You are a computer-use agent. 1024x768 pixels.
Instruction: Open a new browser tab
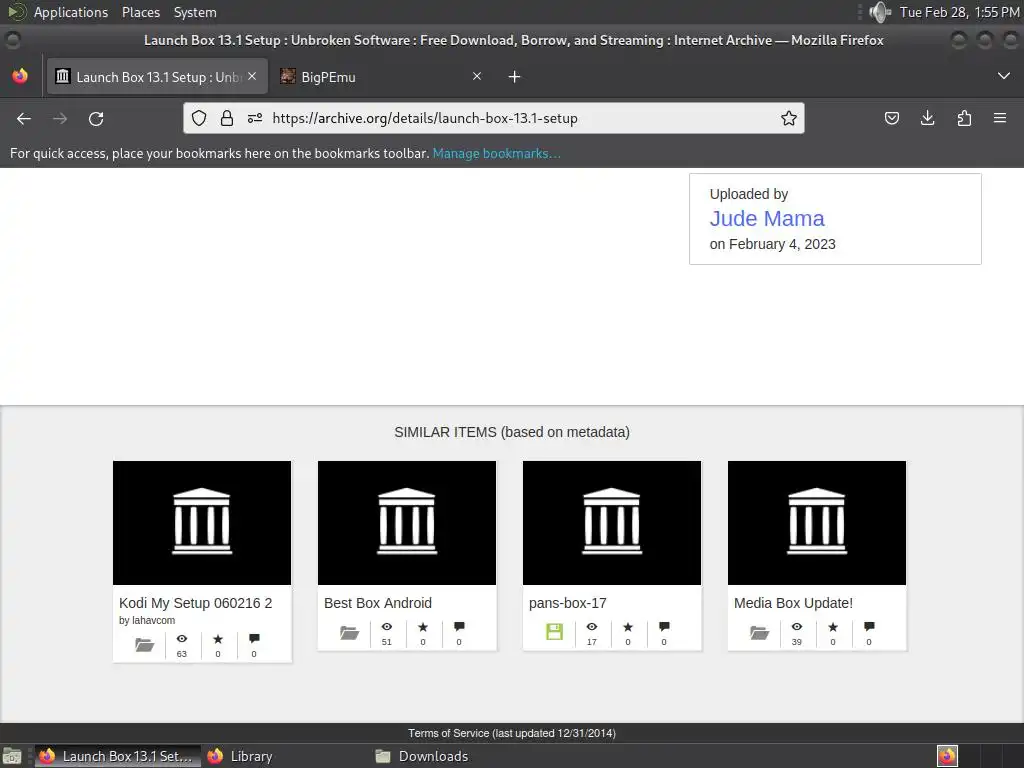click(515, 77)
